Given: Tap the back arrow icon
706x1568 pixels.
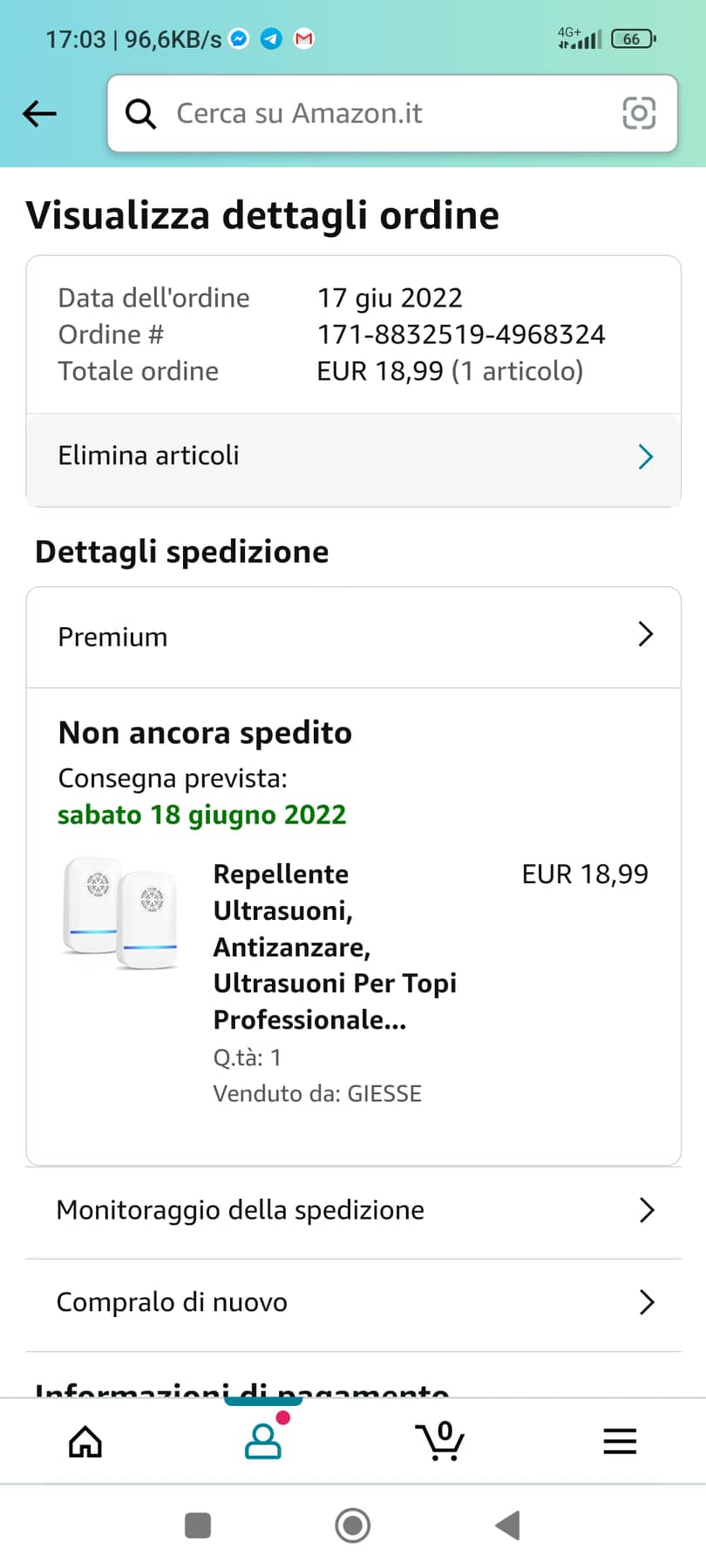Looking at the screenshot, I should 39,113.
